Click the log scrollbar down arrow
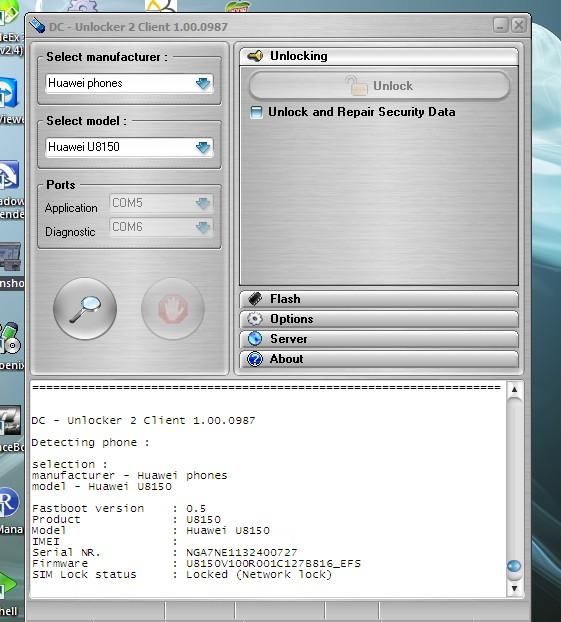Image resolution: width=561 pixels, height=622 pixels. [514, 588]
